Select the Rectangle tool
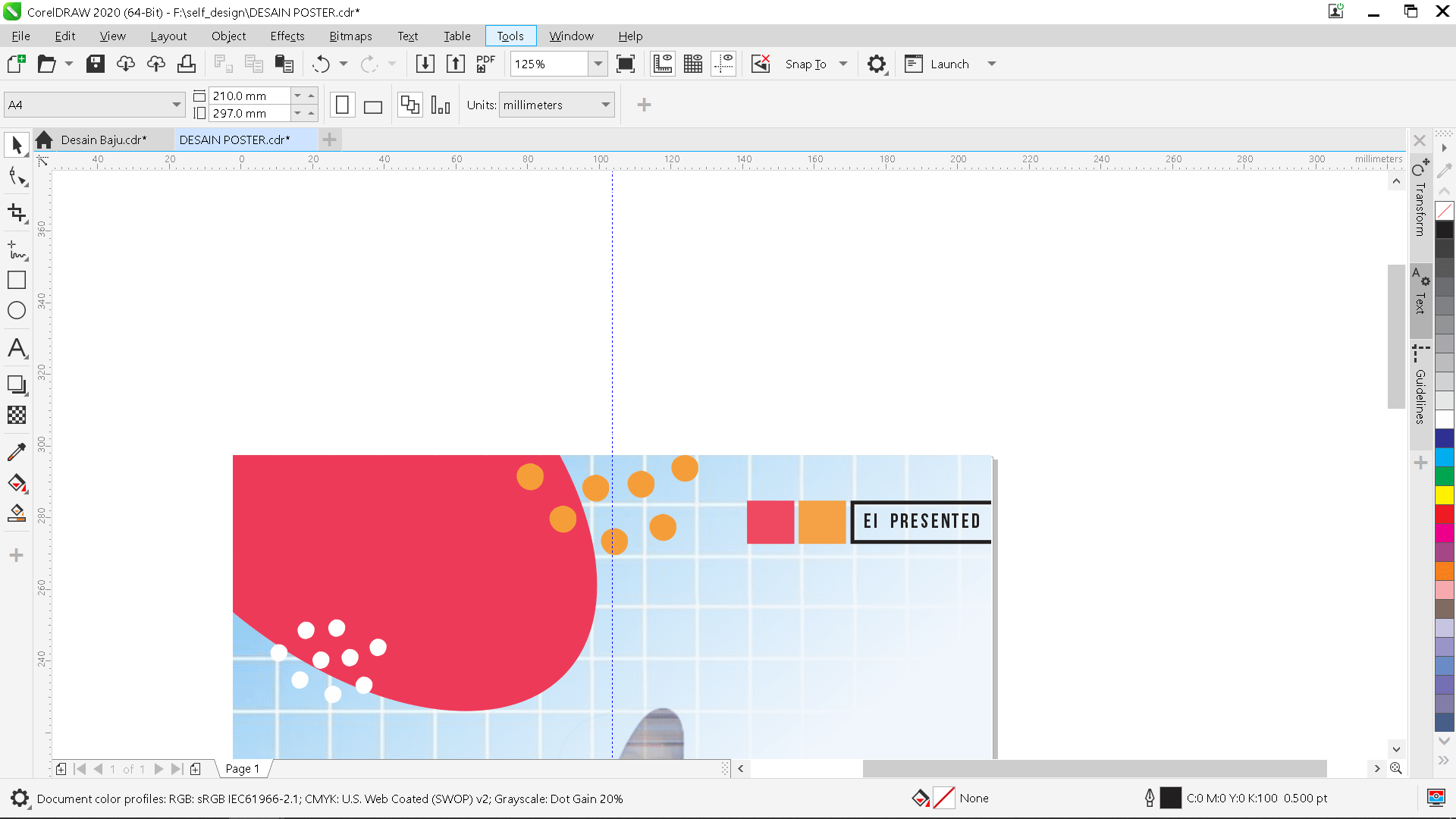The width and height of the screenshot is (1456, 819). pos(16,280)
